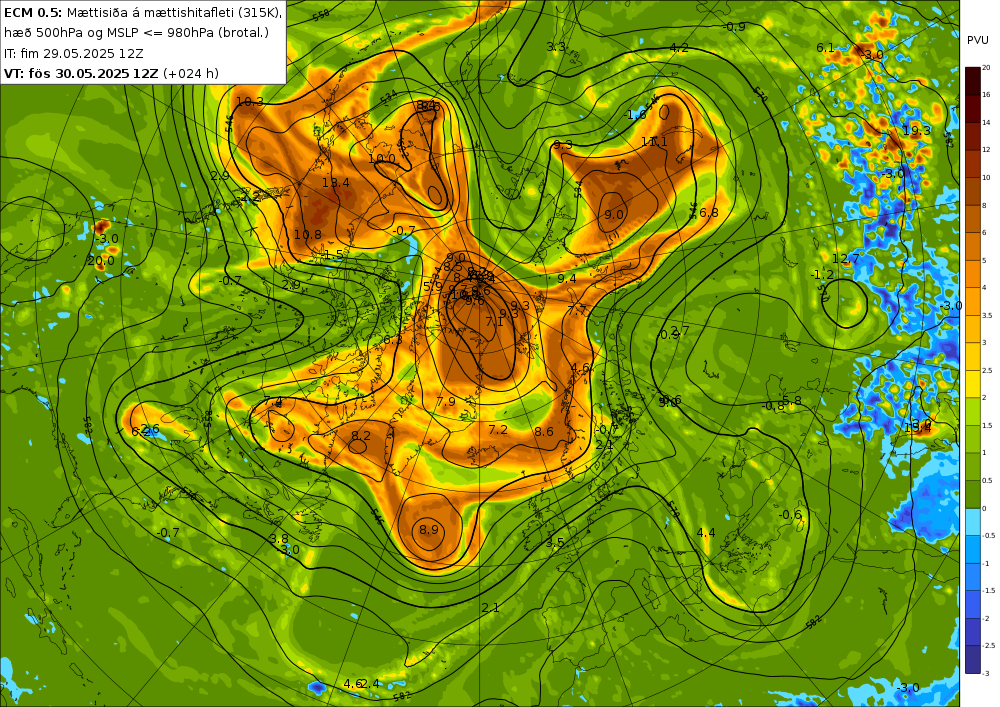Click the 5.8 value on the right

point(791,400)
